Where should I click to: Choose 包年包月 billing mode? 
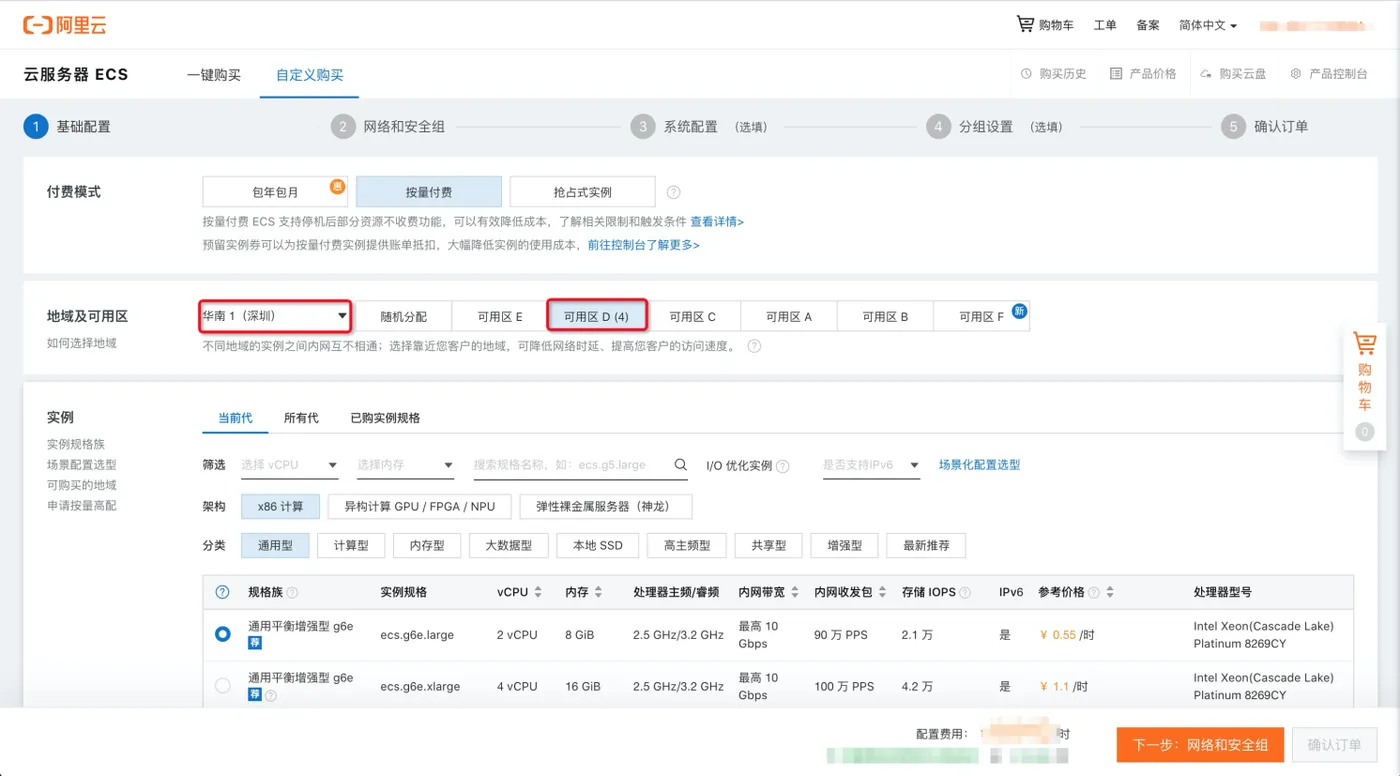[x=275, y=192]
